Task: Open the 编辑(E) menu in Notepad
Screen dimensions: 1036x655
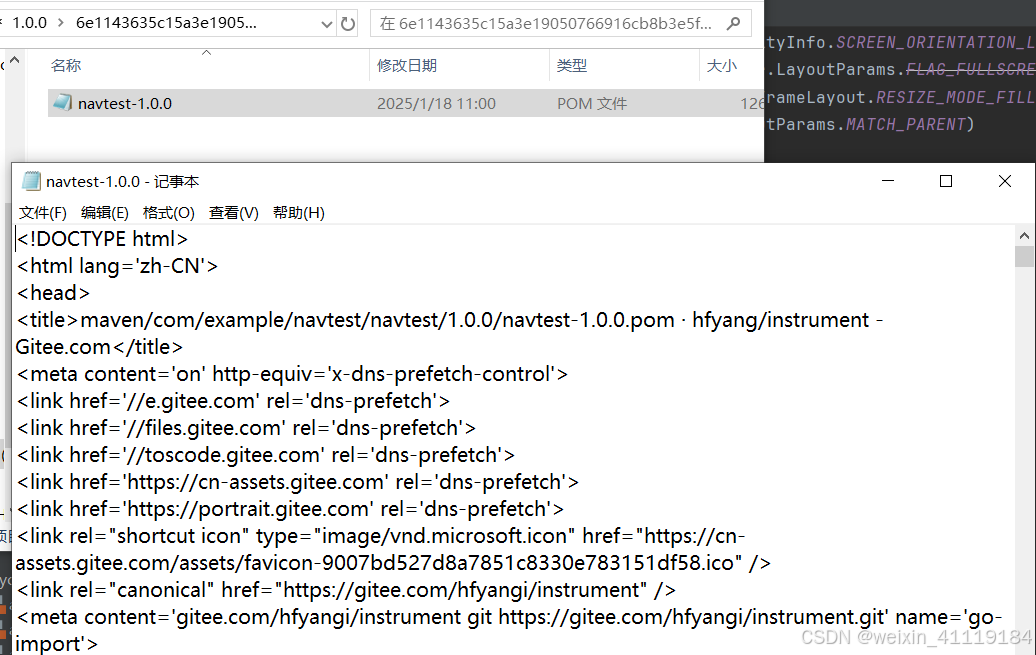Action: 104,213
